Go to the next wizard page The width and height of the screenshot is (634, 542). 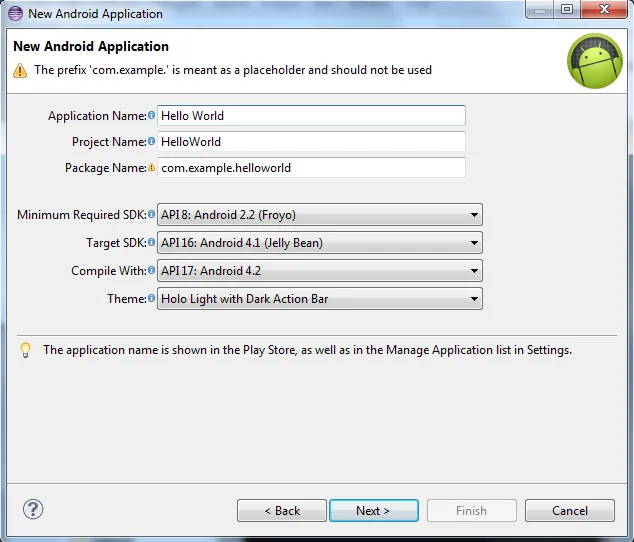[373, 511]
